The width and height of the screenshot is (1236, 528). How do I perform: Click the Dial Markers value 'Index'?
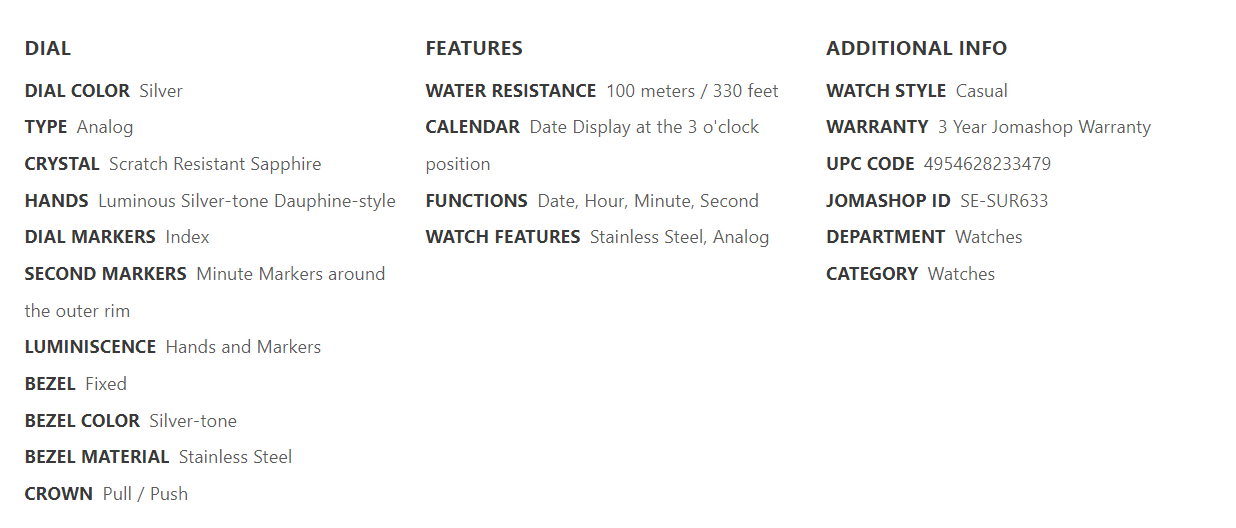point(187,237)
